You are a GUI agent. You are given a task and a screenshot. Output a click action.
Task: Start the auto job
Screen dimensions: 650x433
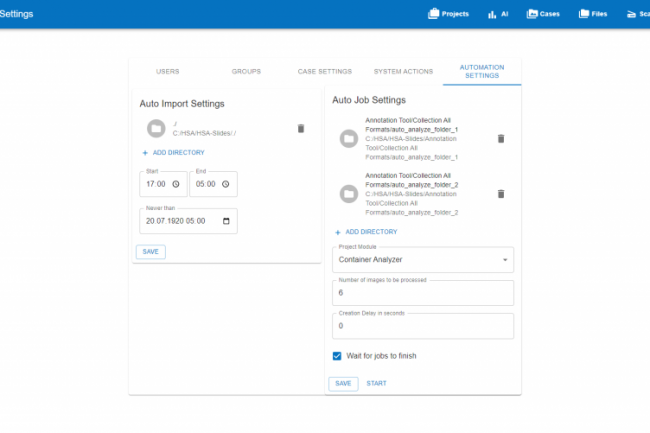click(376, 383)
